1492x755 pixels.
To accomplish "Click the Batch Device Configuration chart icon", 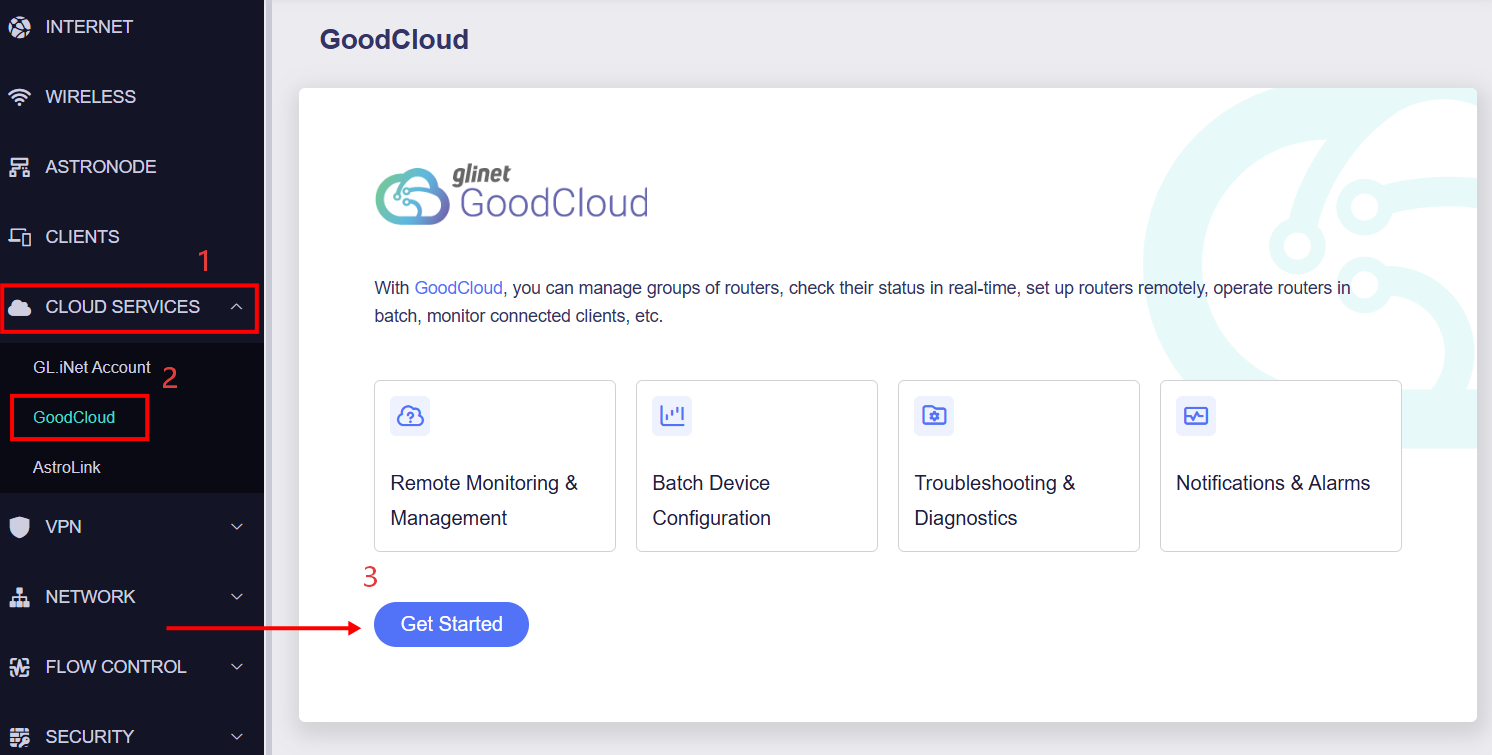I will coord(672,416).
